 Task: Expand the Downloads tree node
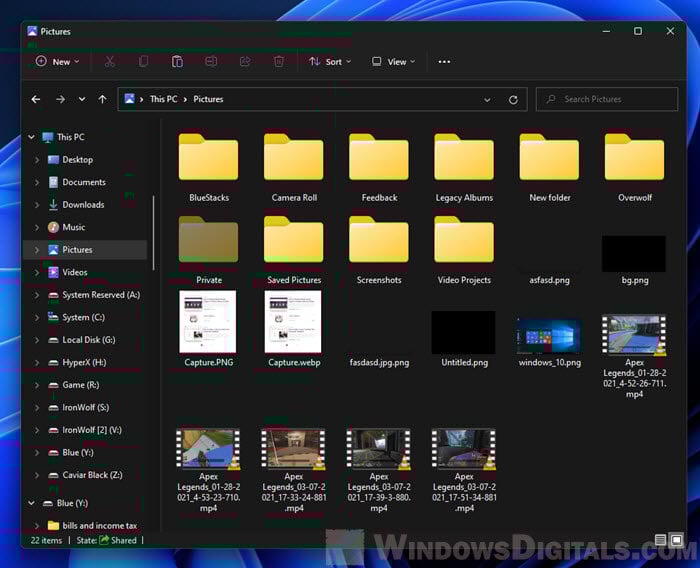[x=37, y=205]
